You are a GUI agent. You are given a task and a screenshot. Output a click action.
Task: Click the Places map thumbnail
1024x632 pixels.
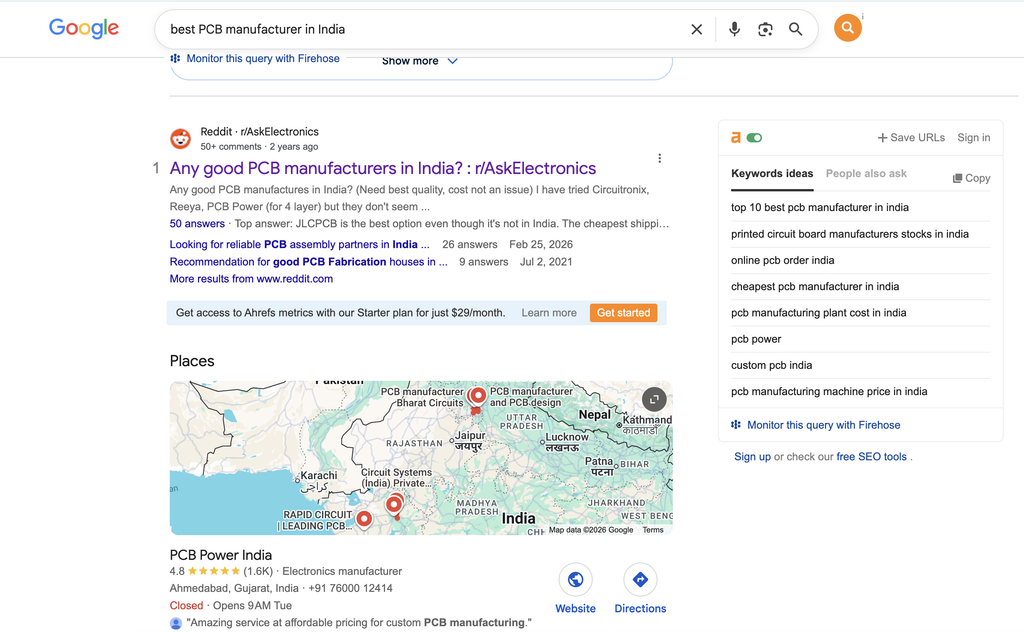[x=421, y=458]
